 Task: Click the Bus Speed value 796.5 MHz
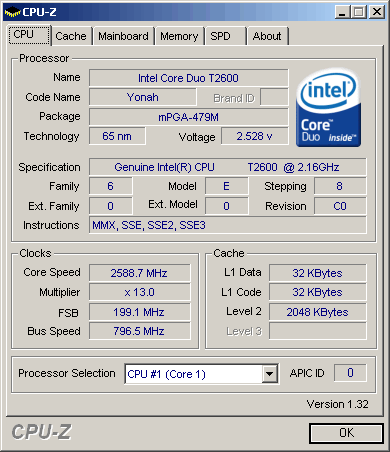pos(139,331)
